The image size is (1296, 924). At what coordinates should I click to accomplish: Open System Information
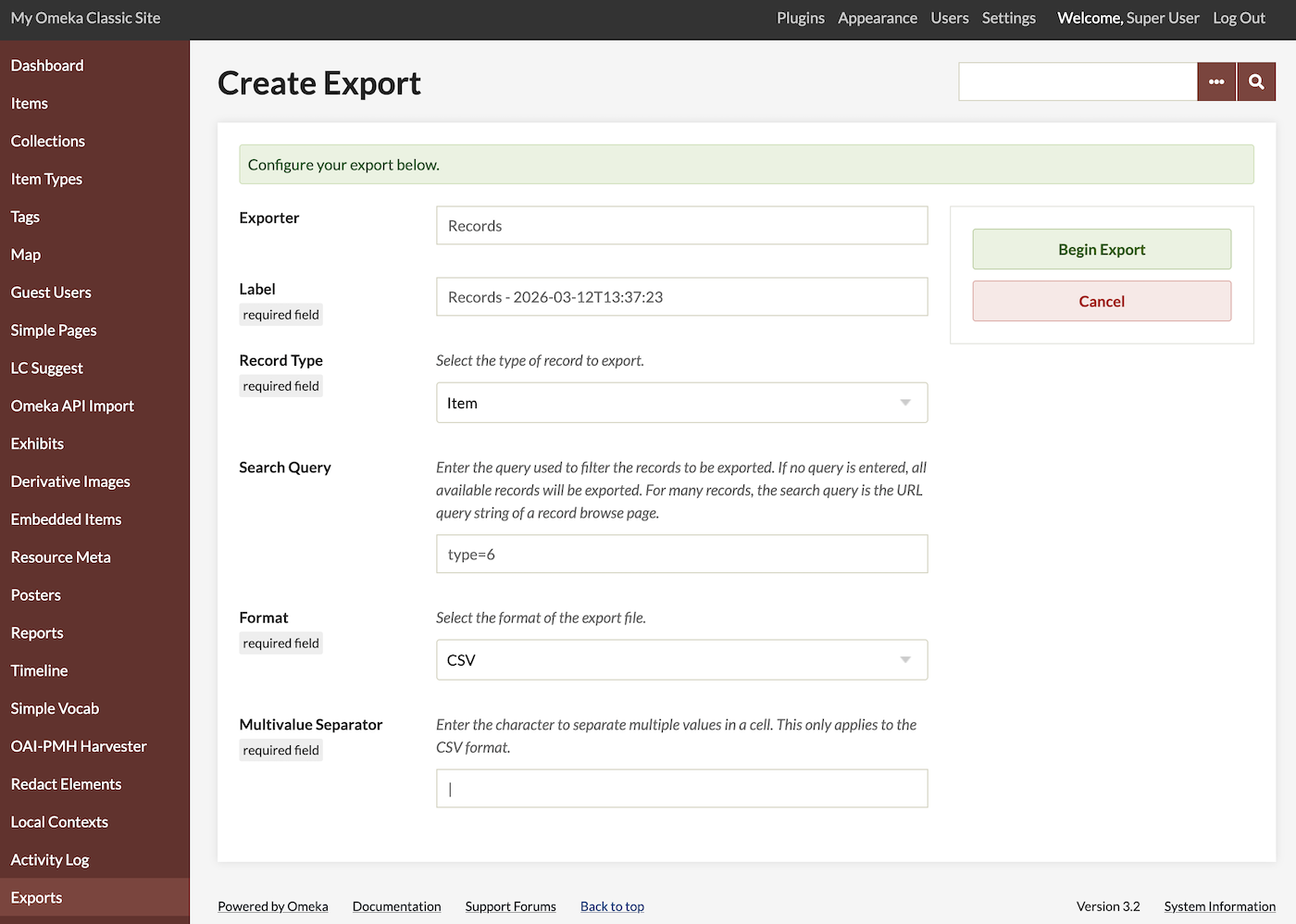[x=1219, y=906]
